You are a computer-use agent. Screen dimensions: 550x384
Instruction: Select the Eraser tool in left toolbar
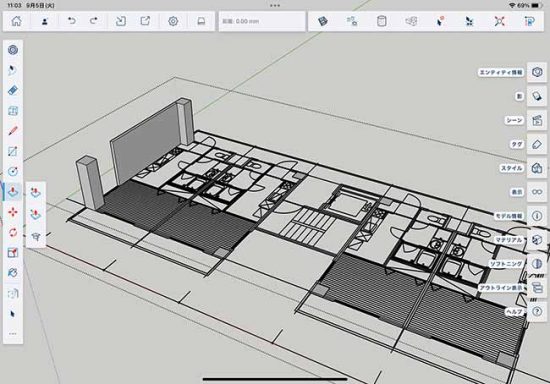pyautogui.click(x=13, y=90)
